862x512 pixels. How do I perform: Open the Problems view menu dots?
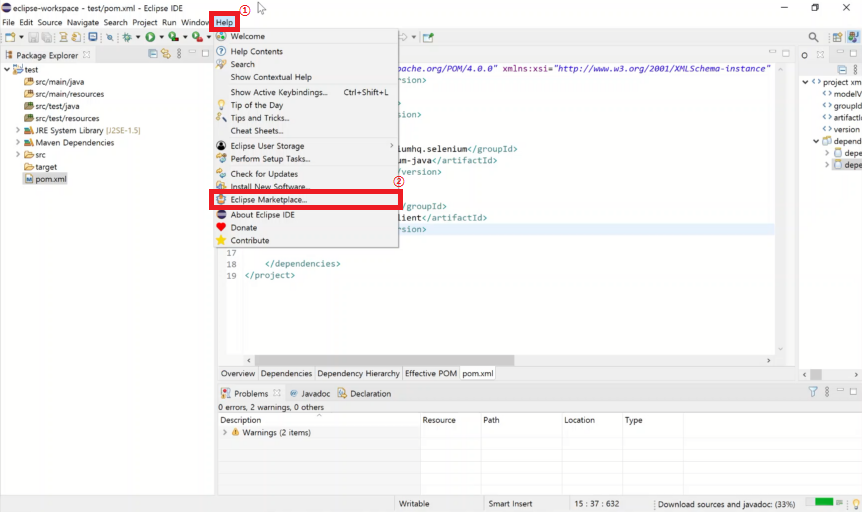(827, 392)
